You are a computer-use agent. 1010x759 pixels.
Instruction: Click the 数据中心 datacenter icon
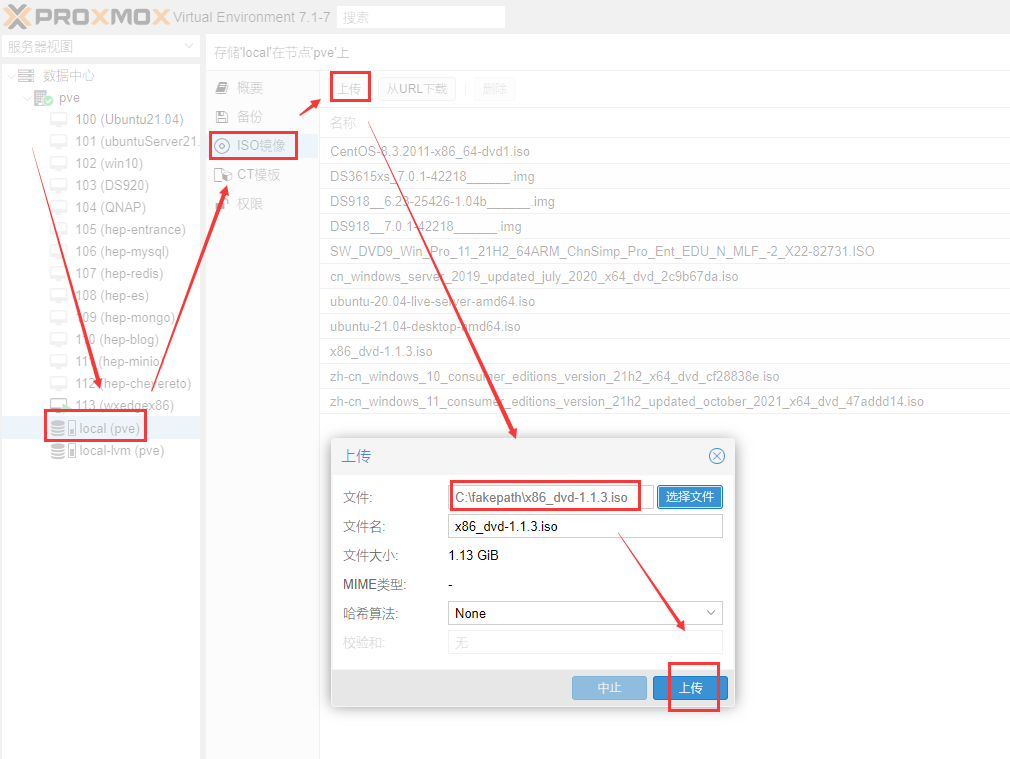pyautogui.click(x=26, y=76)
